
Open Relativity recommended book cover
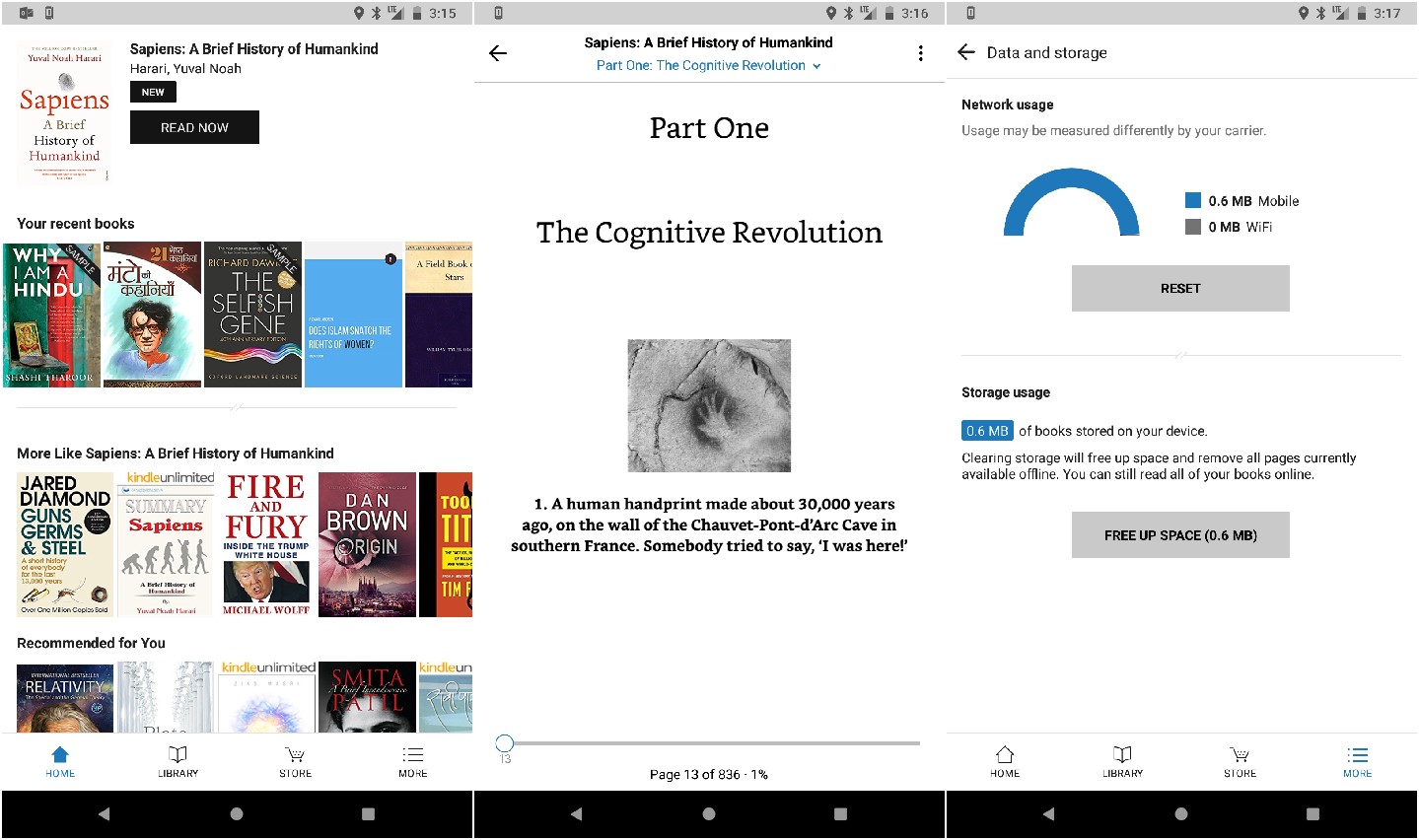pyautogui.click(x=65, y=697)
